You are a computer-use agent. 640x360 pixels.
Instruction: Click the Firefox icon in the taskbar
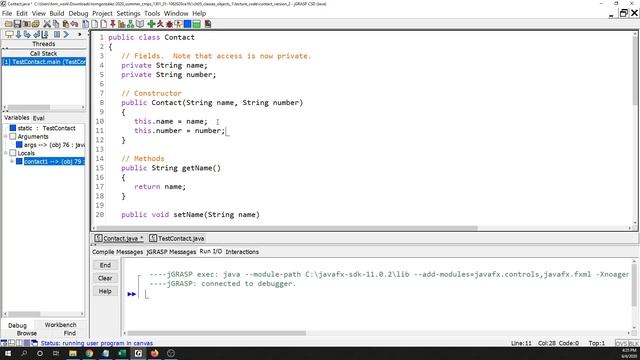coord(154,353)
